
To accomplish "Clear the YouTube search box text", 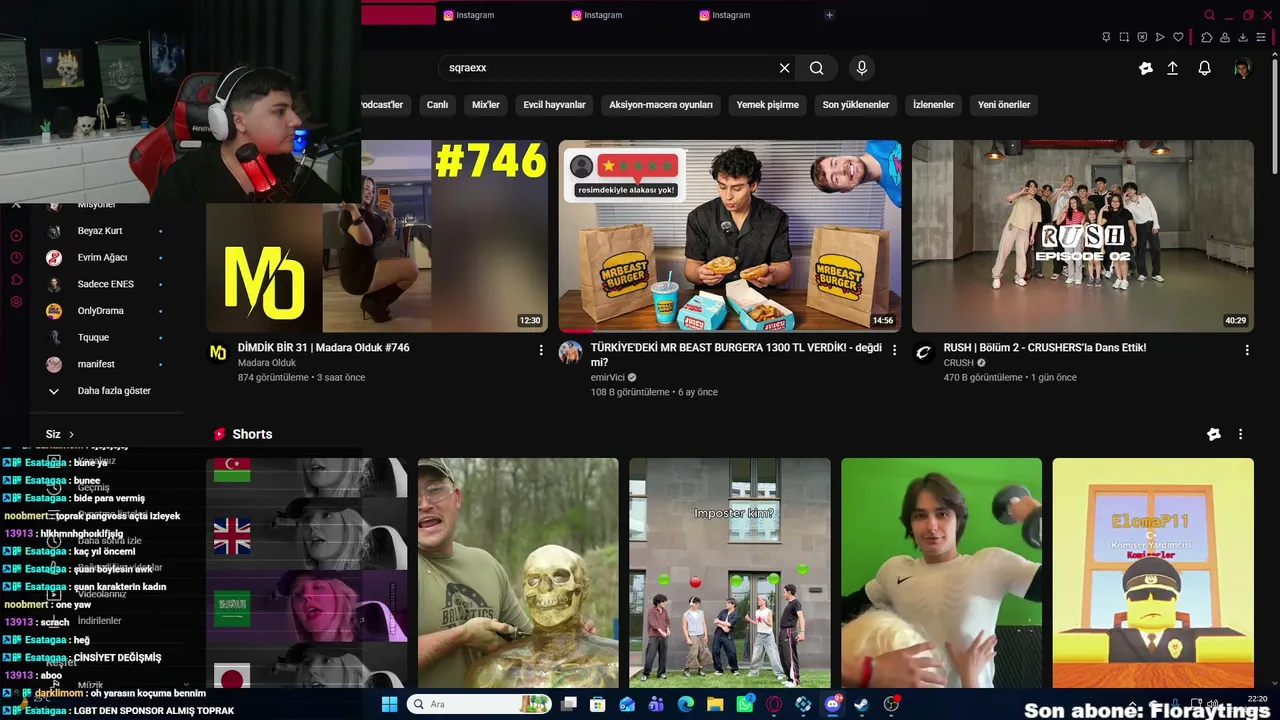I will click(x=785, y=68).
